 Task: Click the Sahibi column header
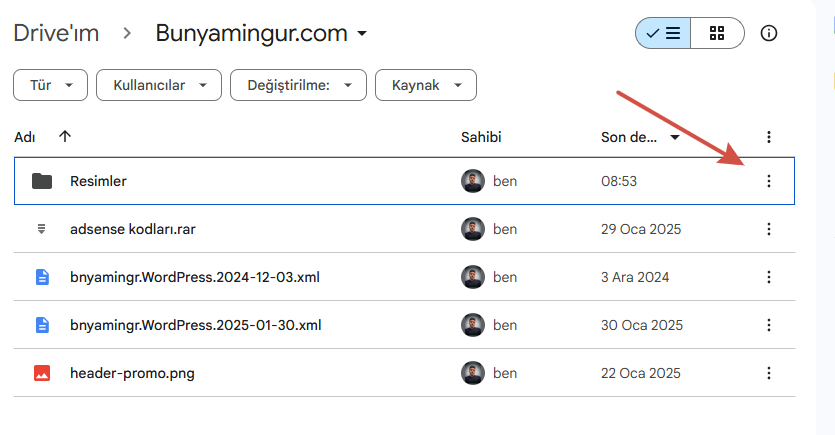481,137
